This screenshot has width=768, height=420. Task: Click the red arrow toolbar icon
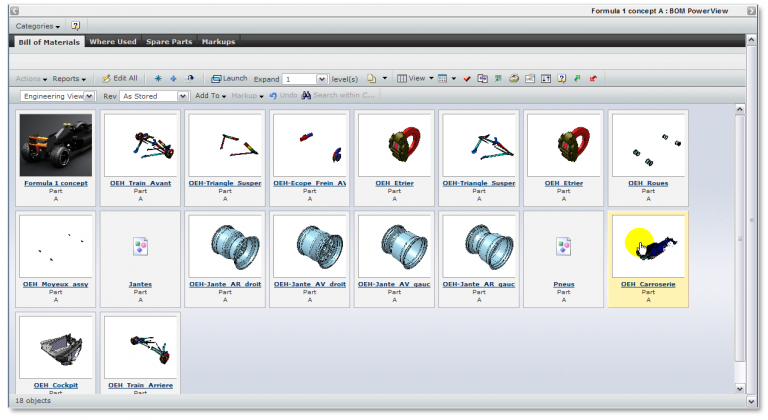coord(593,78)
